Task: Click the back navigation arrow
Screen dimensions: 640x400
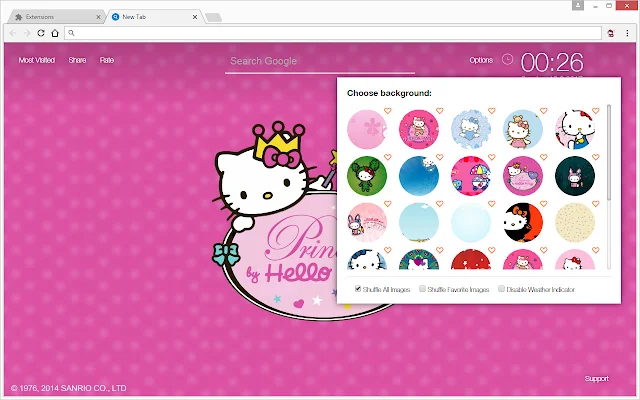Action: (x=13, y=33)
